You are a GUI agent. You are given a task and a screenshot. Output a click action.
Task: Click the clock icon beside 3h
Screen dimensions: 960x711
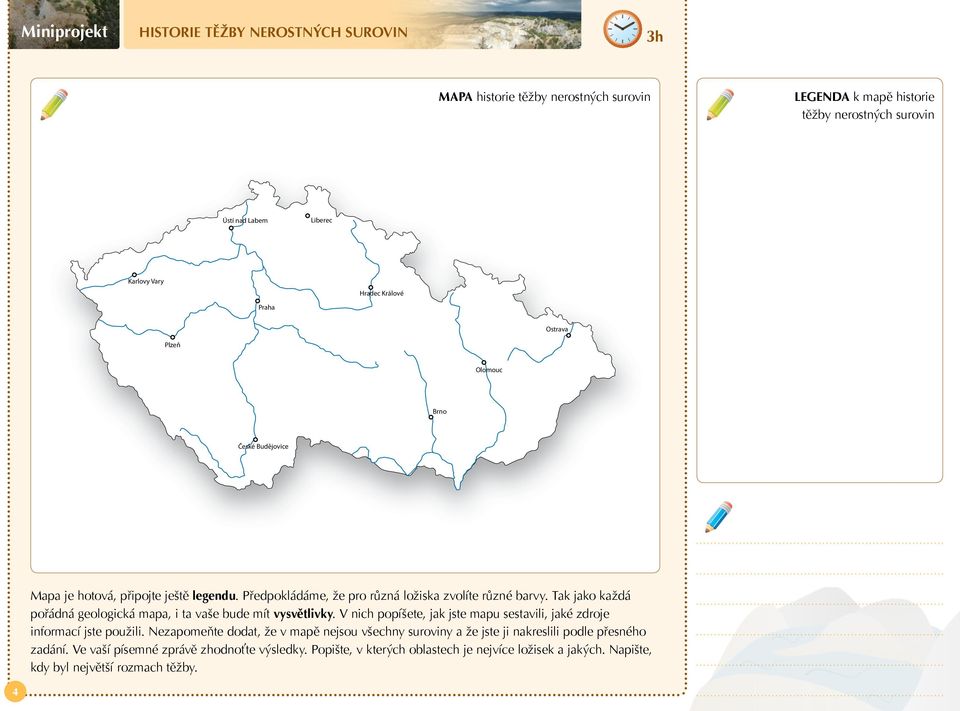(x=622, y=29)
